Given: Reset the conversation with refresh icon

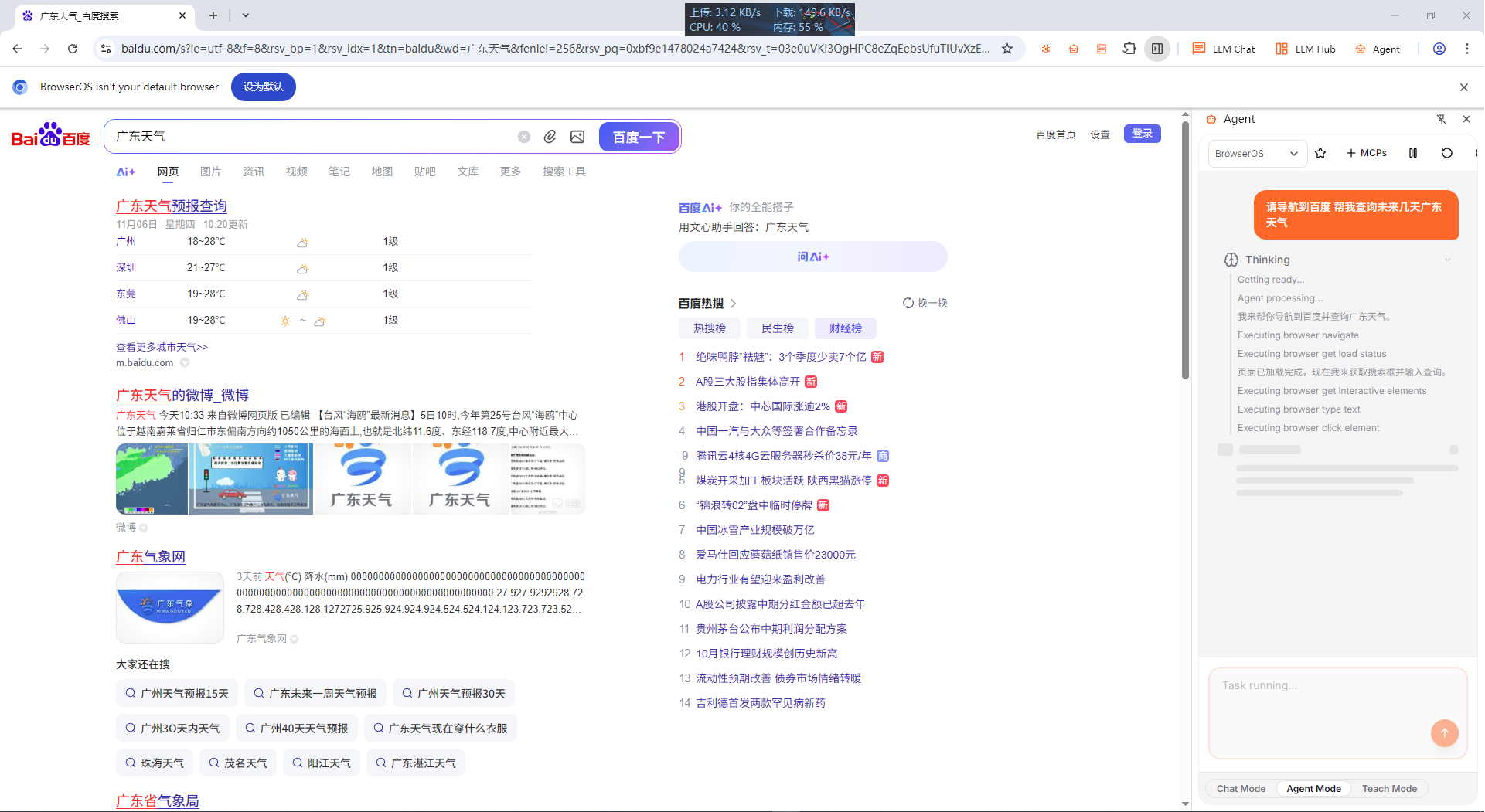Looking at the screenshot, I should (x=1447, y=153).
